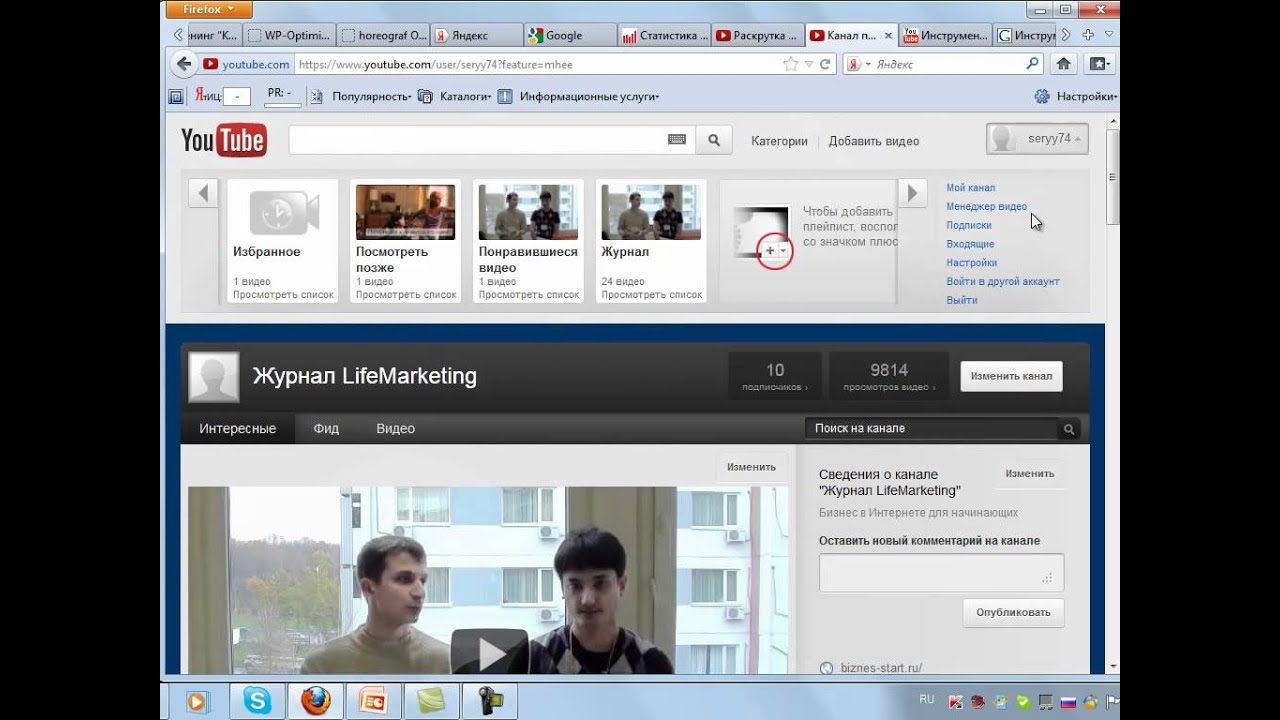Open the Войти в другой аккаунт link
This screenshot has width=1280, height=720.
pos(1003,282)
